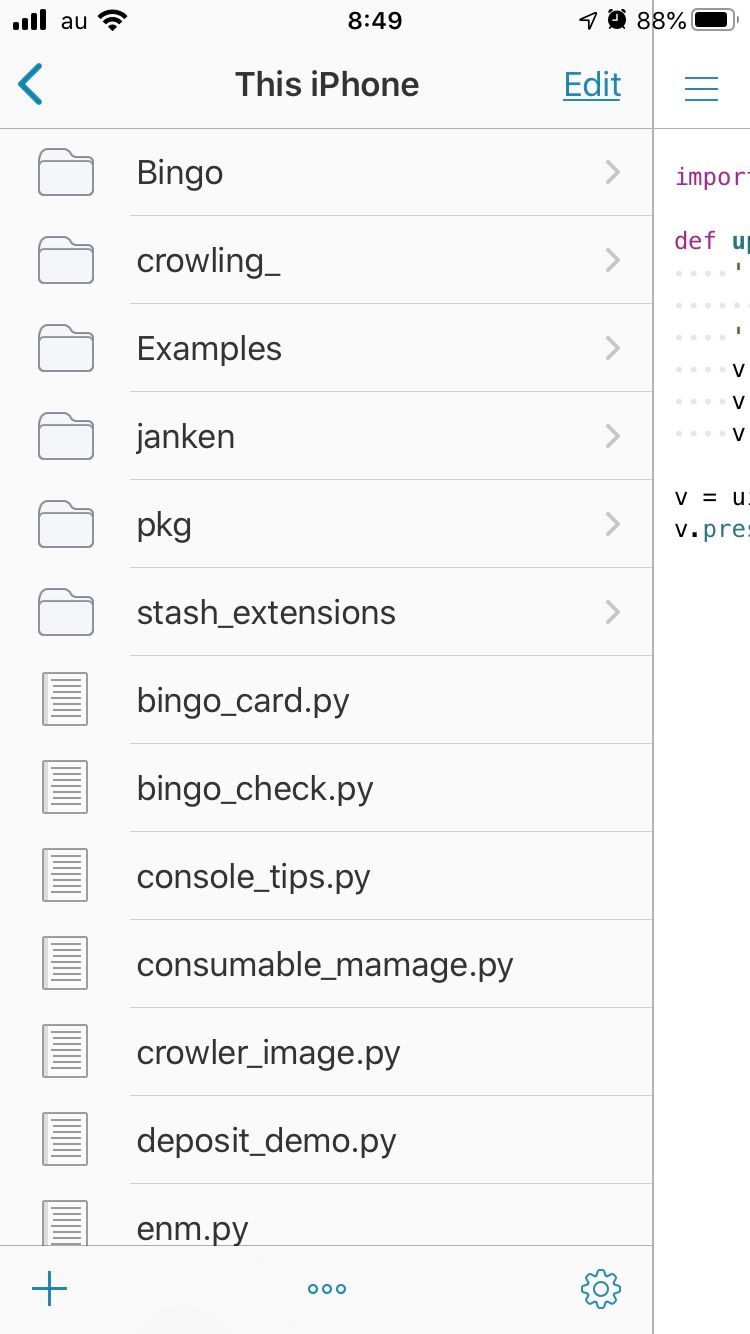This screenshot has width=750, height=1334.
Task: Open the three-dots more options icon
Action: pos(327,1289)
